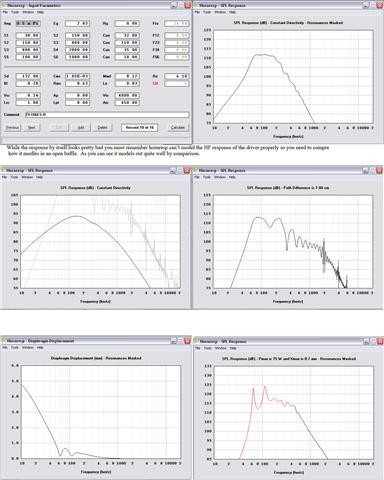Screen dimensions: 384x480
Task: Click the Fta value field
Action: pyautogui.click(x=177, y=23)
